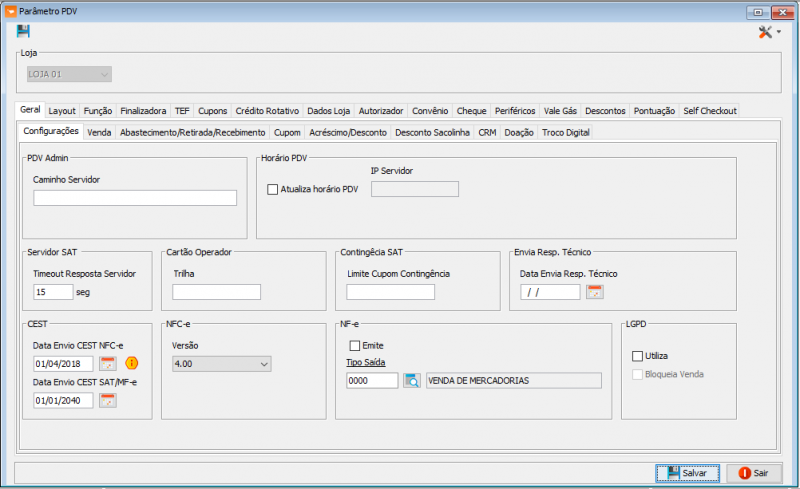The image size is (800, 489).
Task: Open the Loja dropdown showing LOJA 01
Action: (69, 74)
